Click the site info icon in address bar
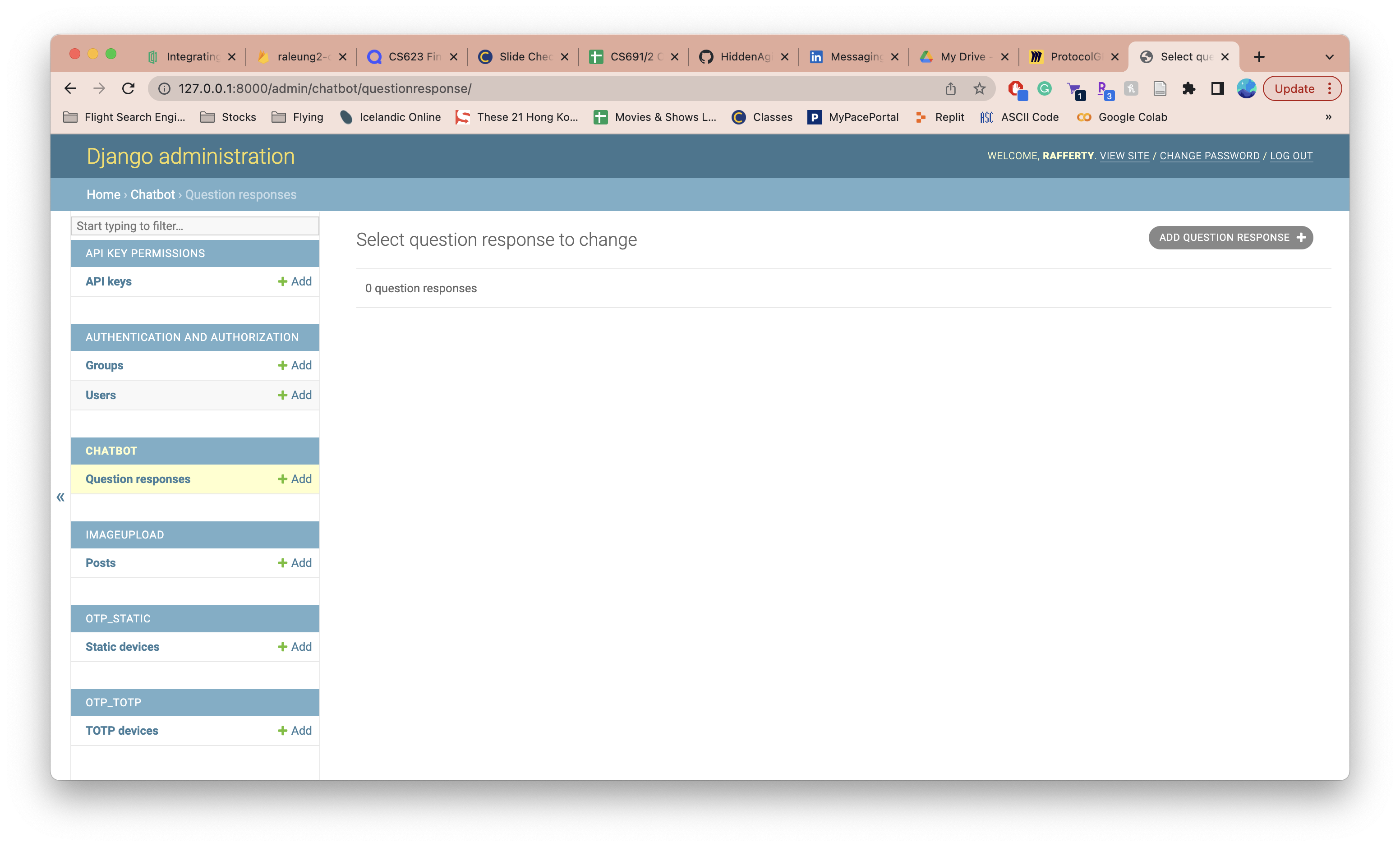This screenshot has width=1400, height=847. click(x=164, y=88)
